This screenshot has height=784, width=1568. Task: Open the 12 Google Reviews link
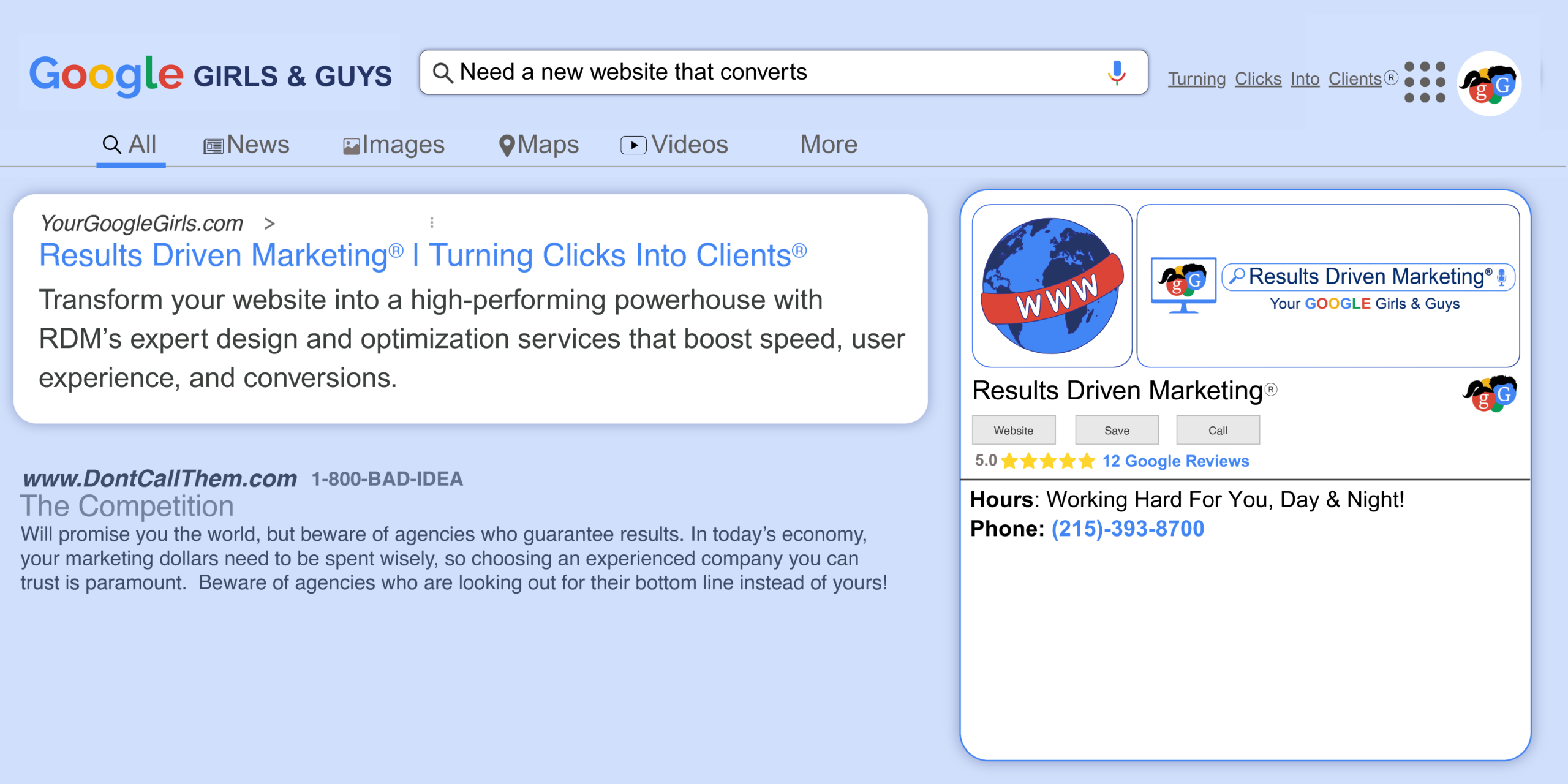pyautogui.click(x=1175, y=461)
